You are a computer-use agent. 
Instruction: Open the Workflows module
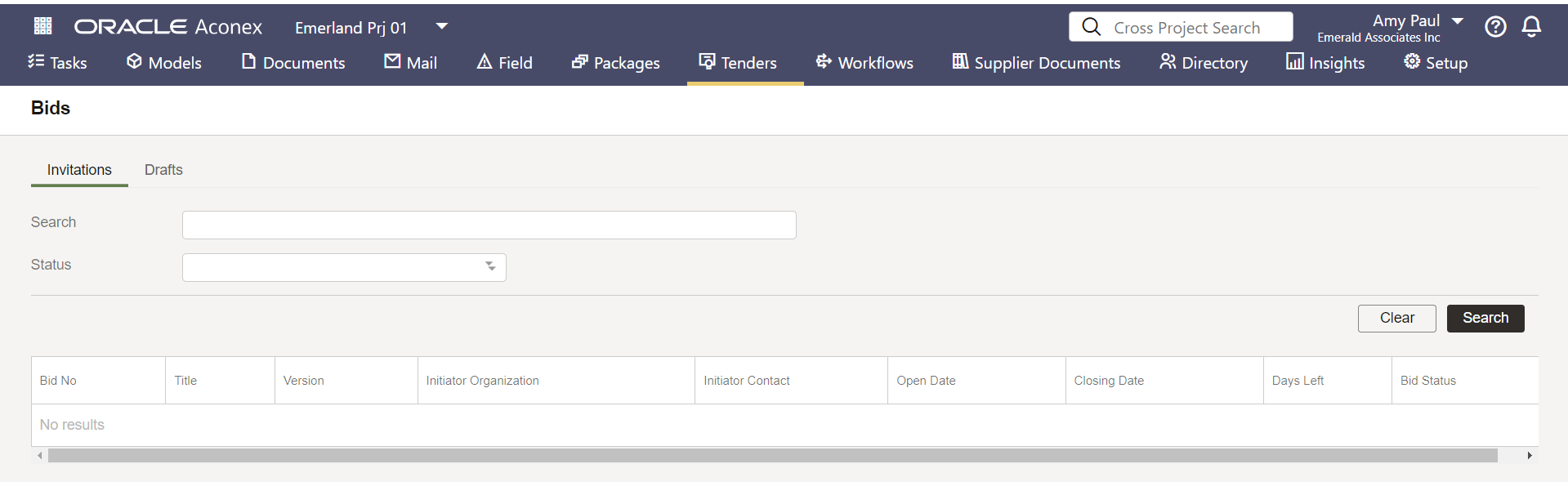click(x=864, y=63)
